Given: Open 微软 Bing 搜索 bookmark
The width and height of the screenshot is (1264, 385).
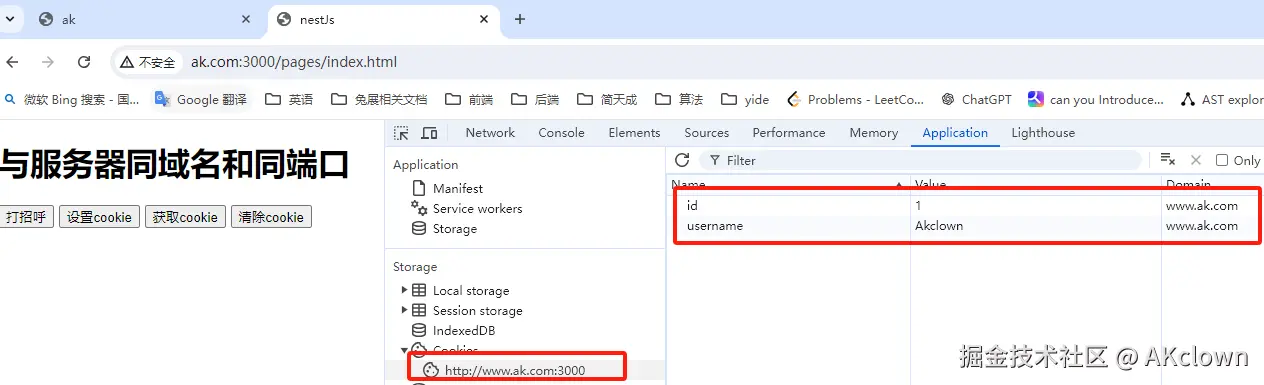Looking at the screenshot, I should point(72,99).
